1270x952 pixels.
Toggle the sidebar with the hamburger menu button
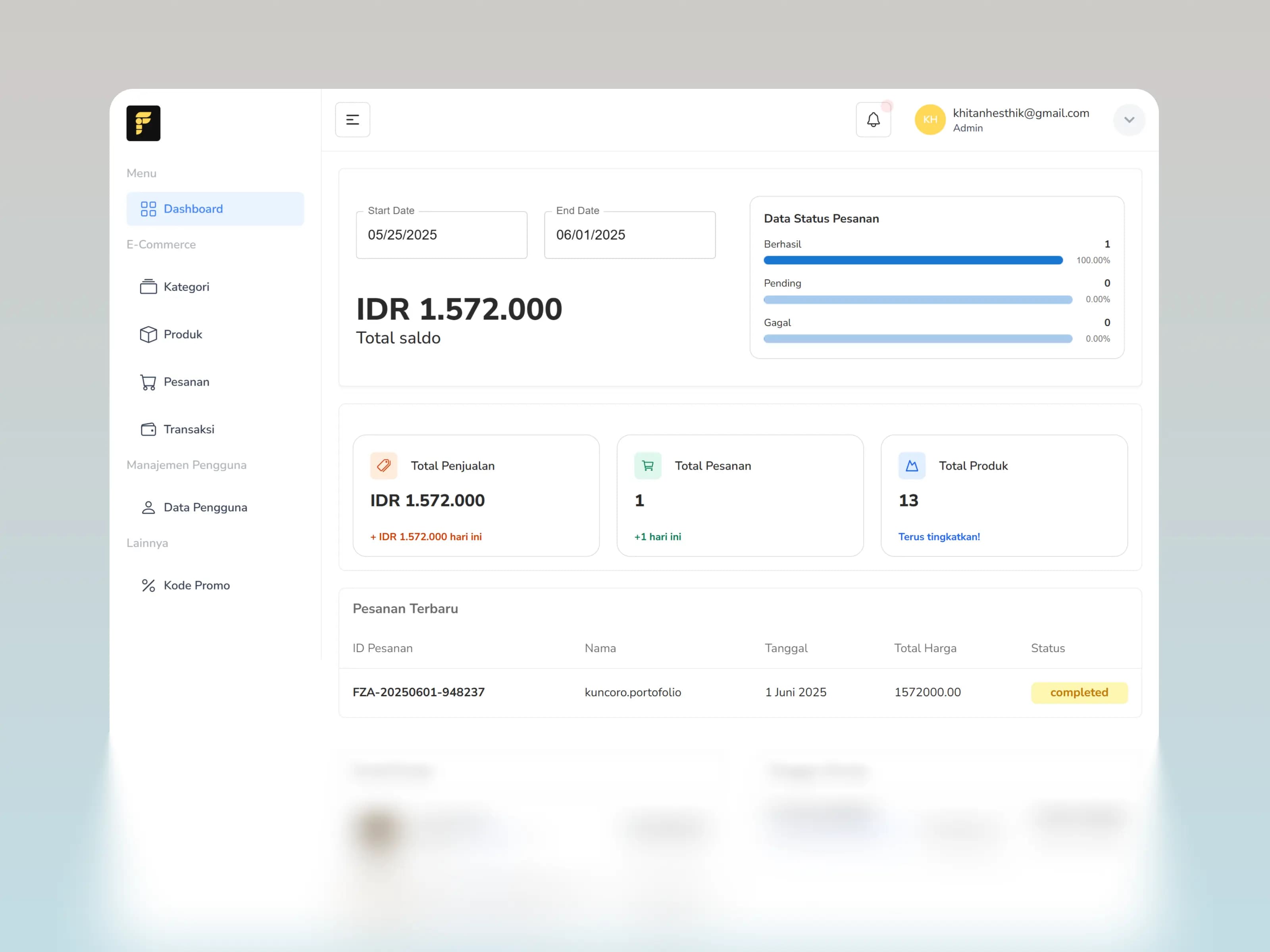pos(352,119)
